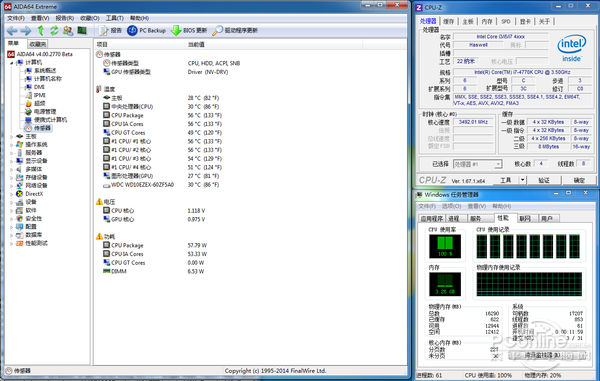Switch to 收藏夹 favorites tab in AIDA64
600x381 pixels.
tap(38, 44)
